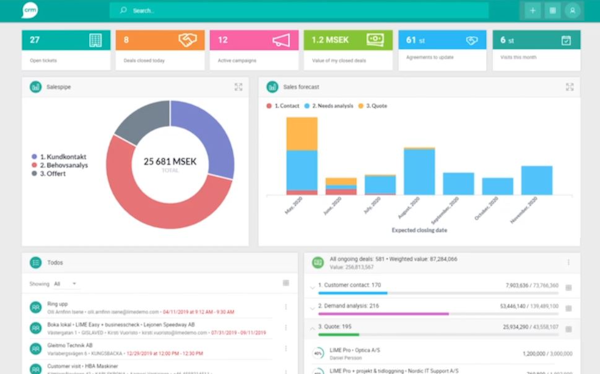The height and width of the screenshot is (374, 600).
Task: Open the Active campaigns card
Action: (254, 50)
